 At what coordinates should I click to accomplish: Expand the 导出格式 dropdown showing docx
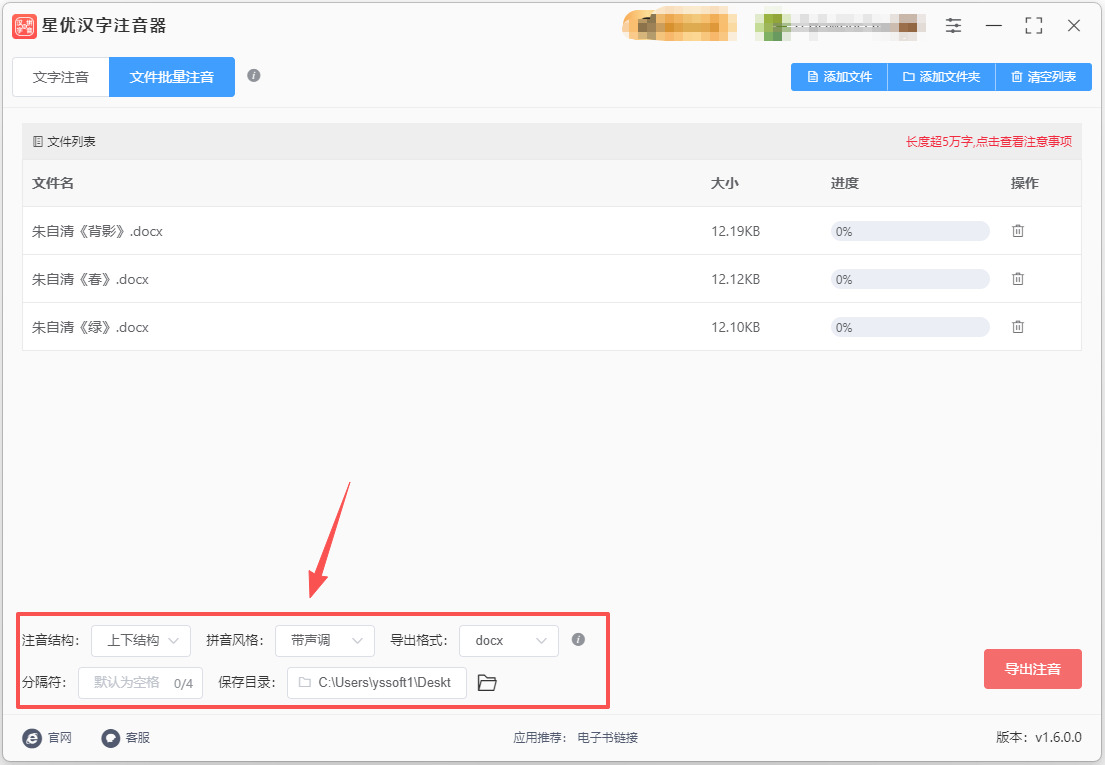(509, 640)
